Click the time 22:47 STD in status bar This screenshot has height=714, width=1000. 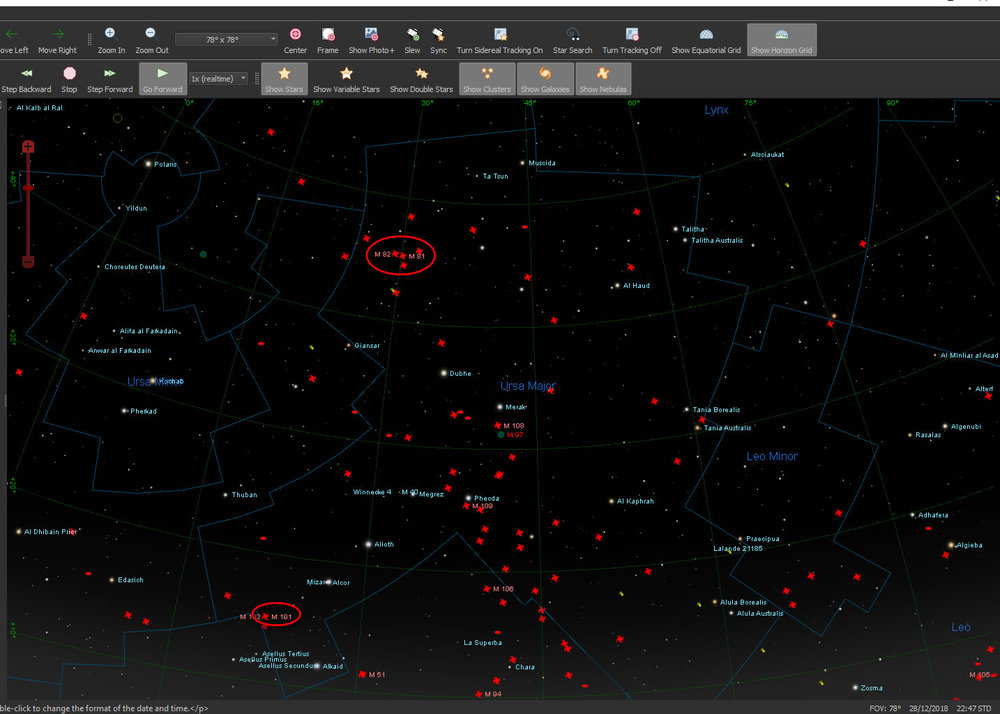(974, 708)
